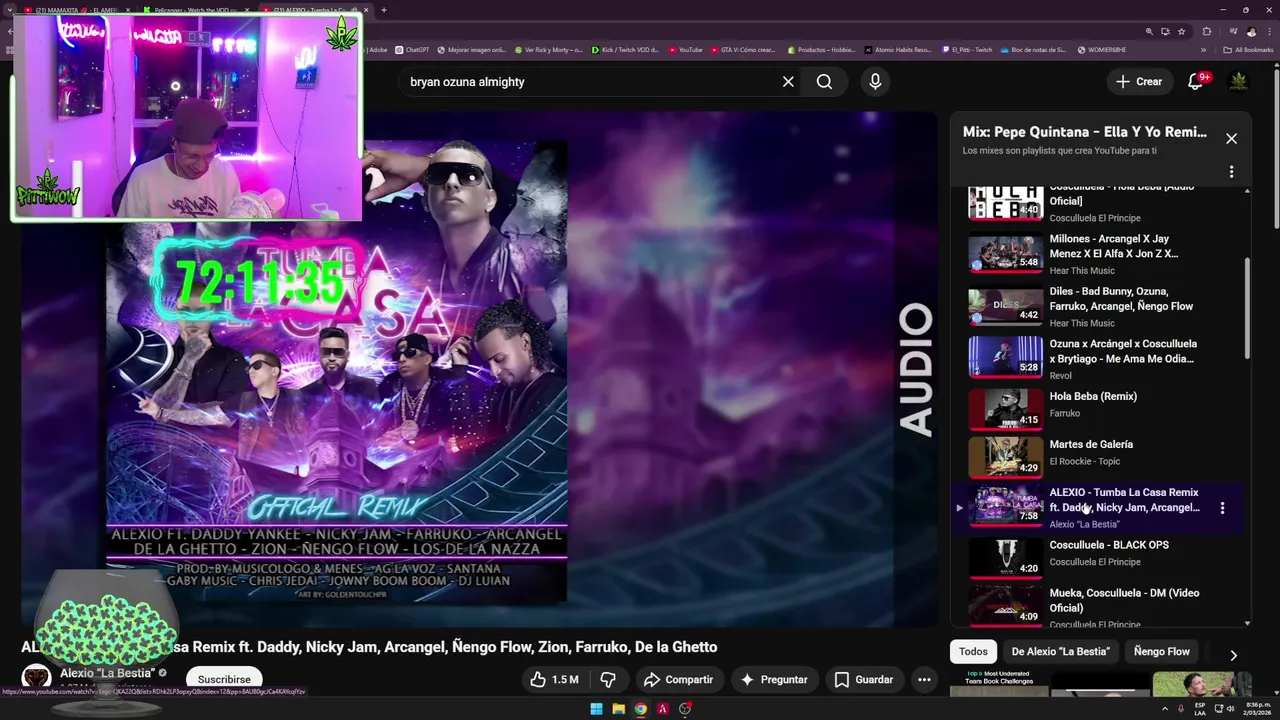
Task: Click the Compartir share button
Action: (678, 680)
